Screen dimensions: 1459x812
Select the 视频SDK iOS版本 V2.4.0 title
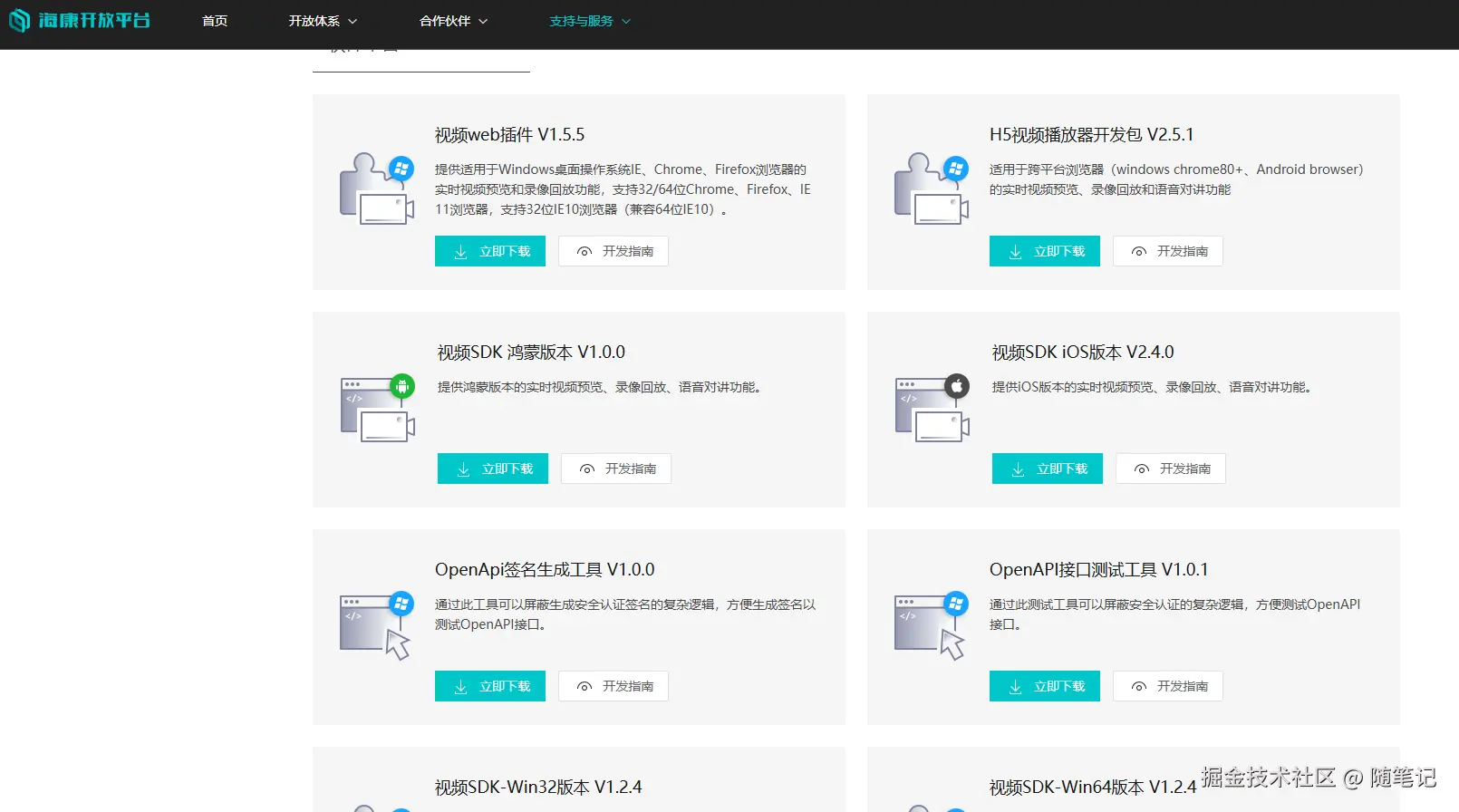coord(1083,353)
